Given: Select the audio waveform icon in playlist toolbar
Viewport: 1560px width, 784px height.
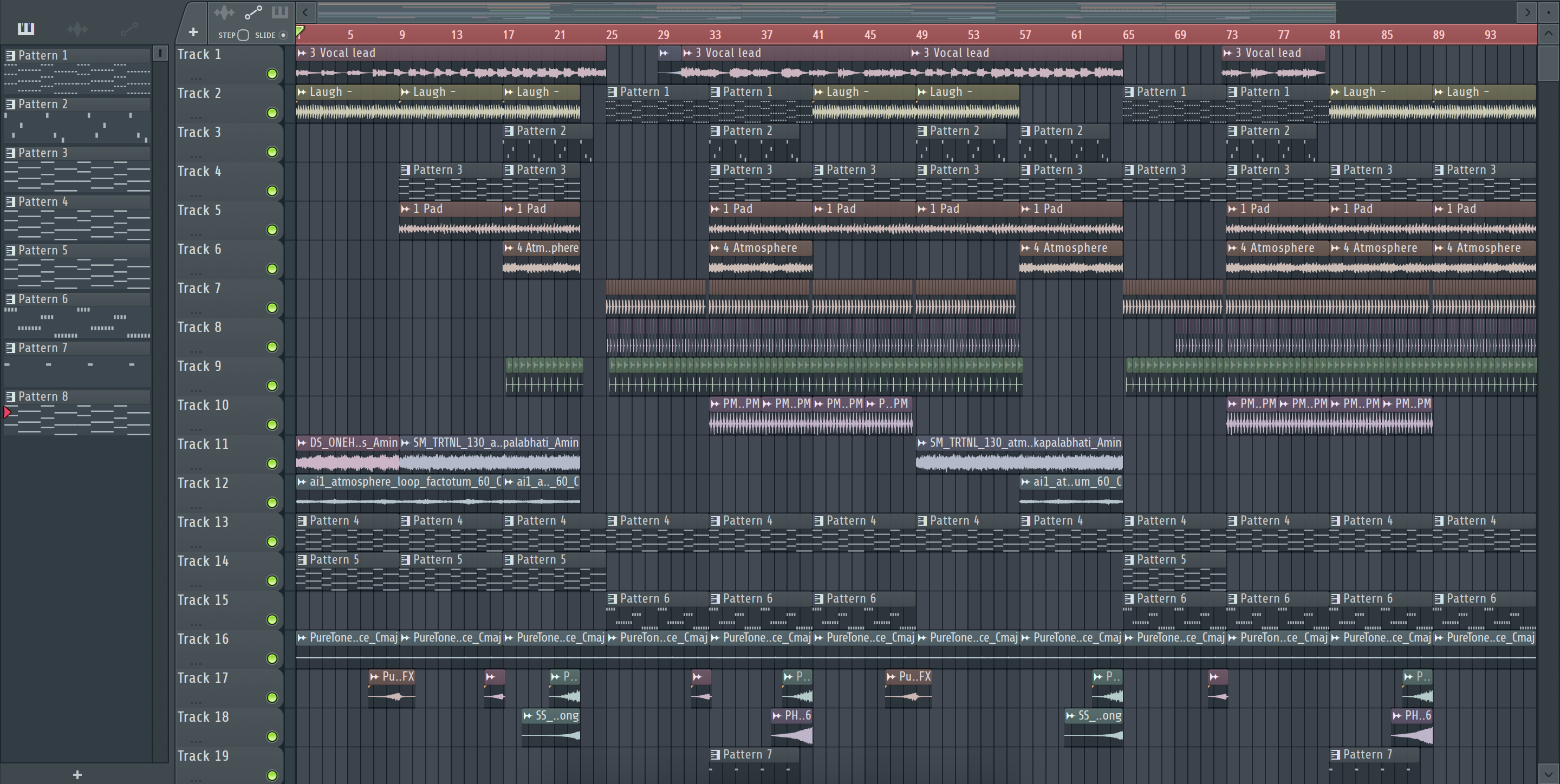Looking at the screenshot, I should [x=224, y=12].
